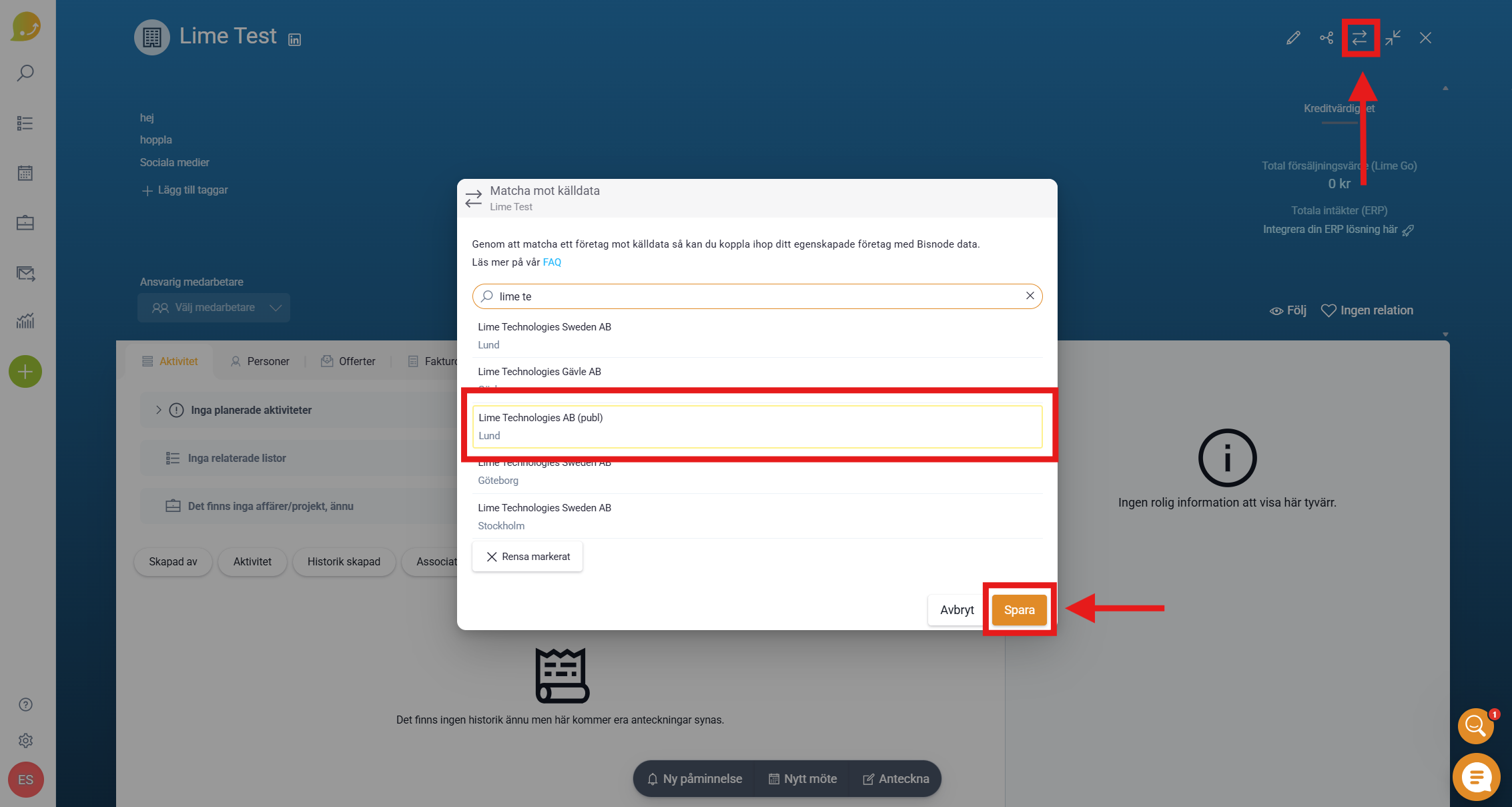Open the orange search help bubble
This screenshot has height=807, width=1512.
point(1476,726)
